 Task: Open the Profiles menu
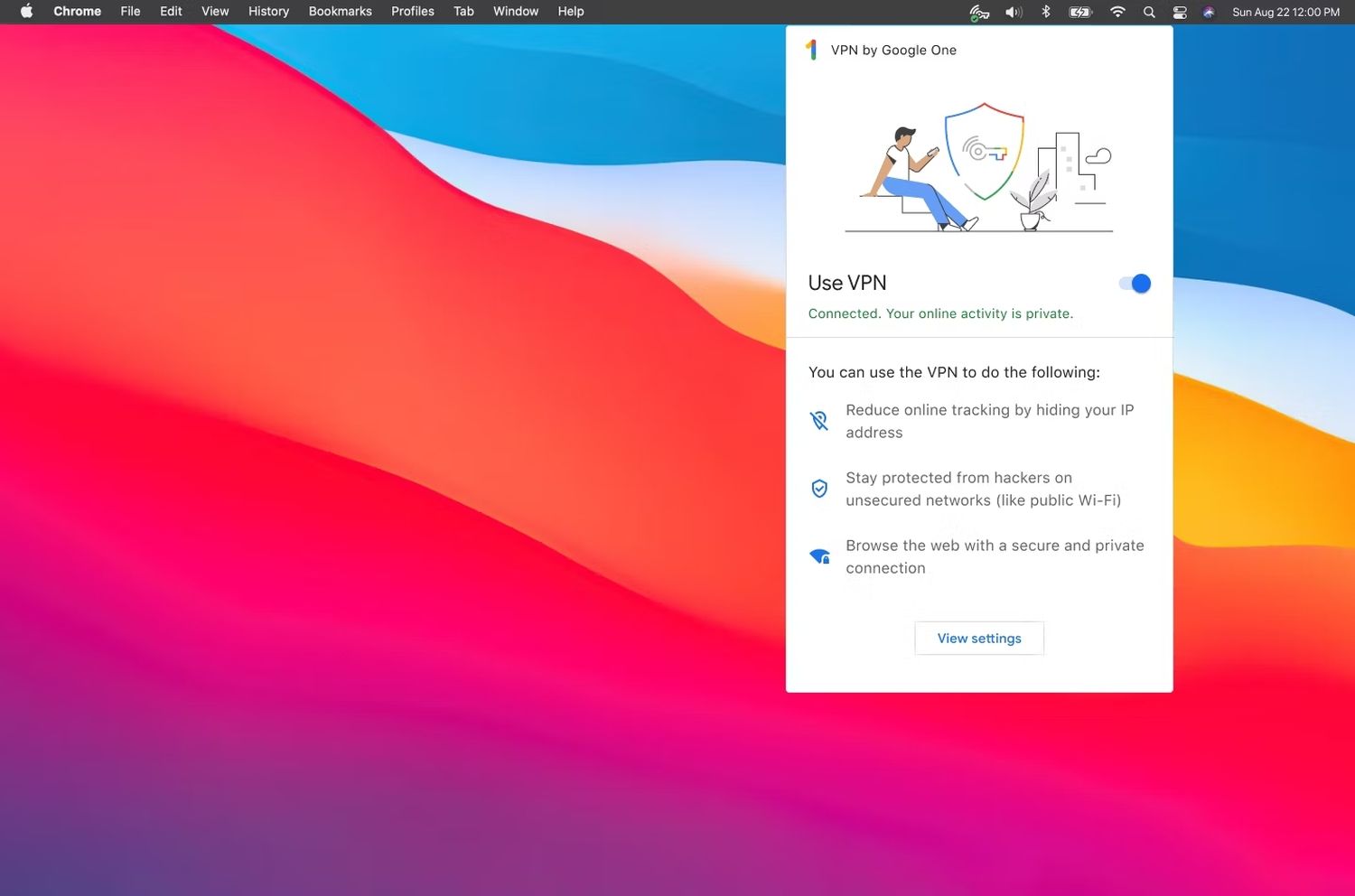pos(412,12)
